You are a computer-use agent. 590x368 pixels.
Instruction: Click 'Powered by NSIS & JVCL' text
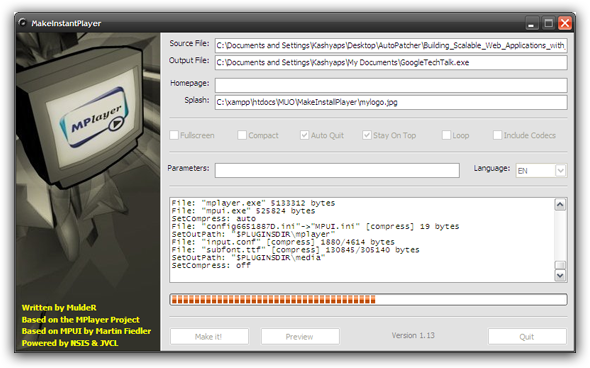pos(70,343)
